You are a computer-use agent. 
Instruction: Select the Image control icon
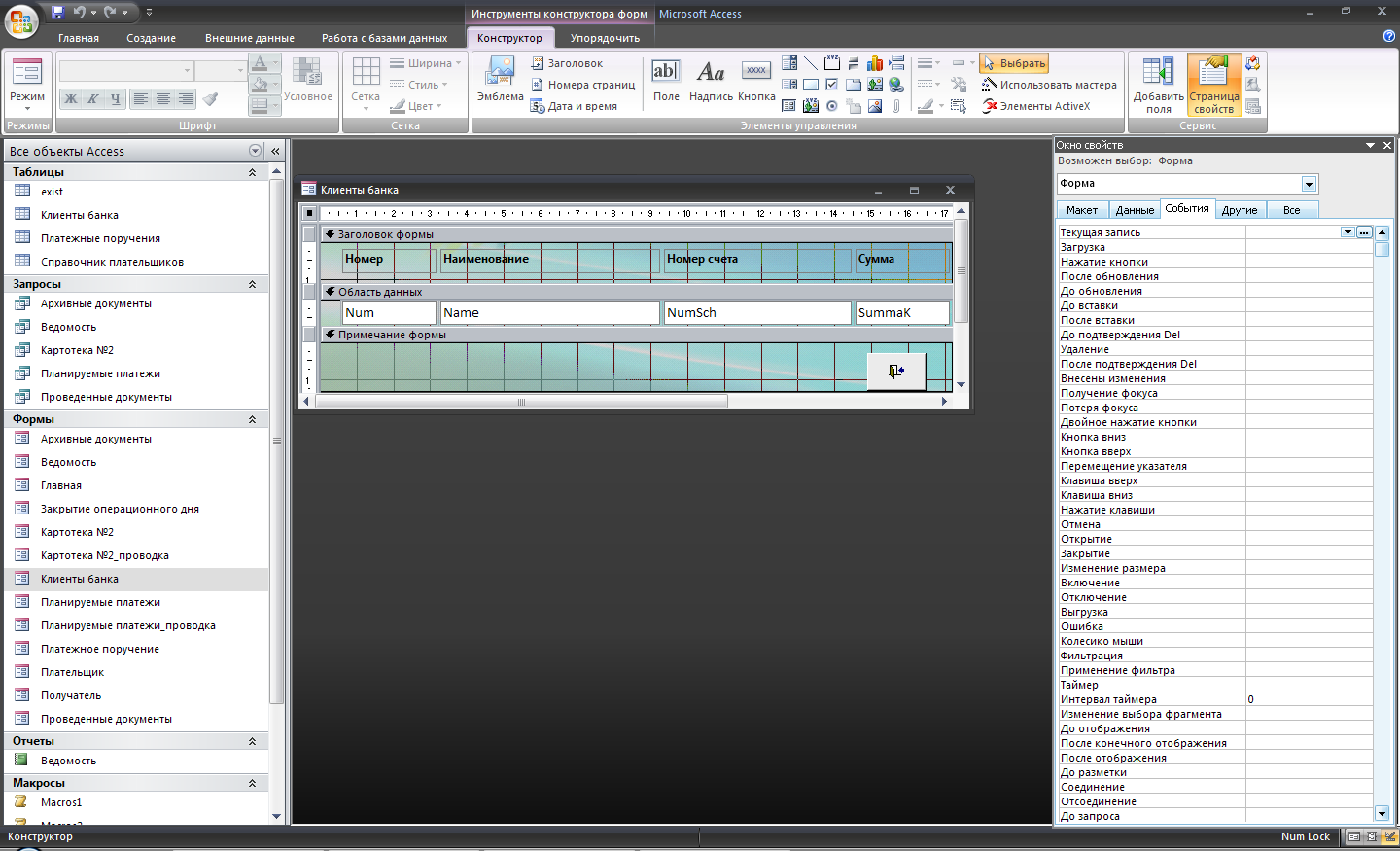(875, 106)
